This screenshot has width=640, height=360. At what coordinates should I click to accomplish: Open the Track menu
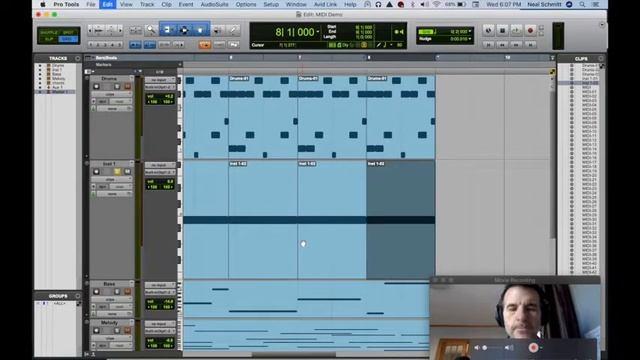[147, 4]
